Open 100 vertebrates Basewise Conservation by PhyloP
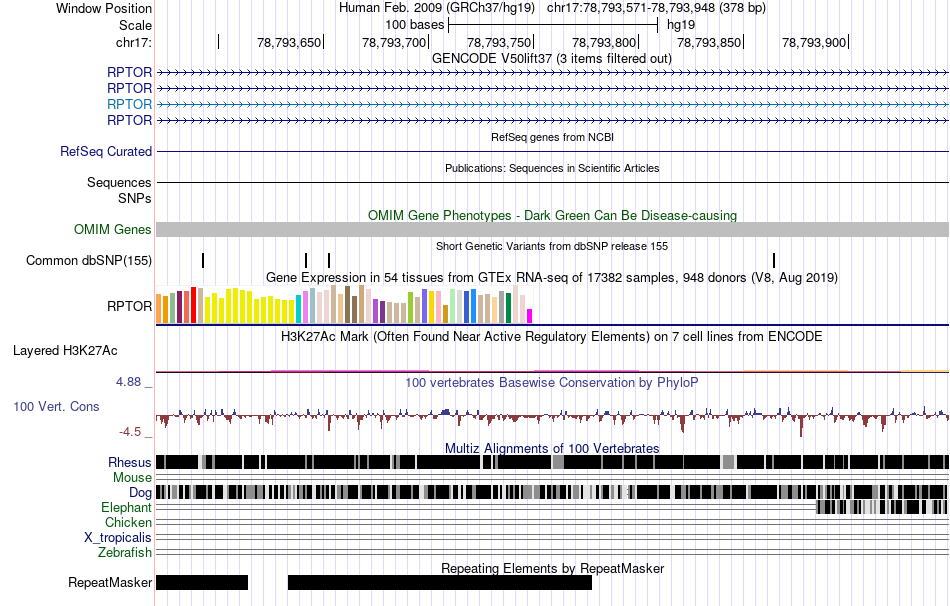This screenshot has height=606, width=950. tap(552, 382)
